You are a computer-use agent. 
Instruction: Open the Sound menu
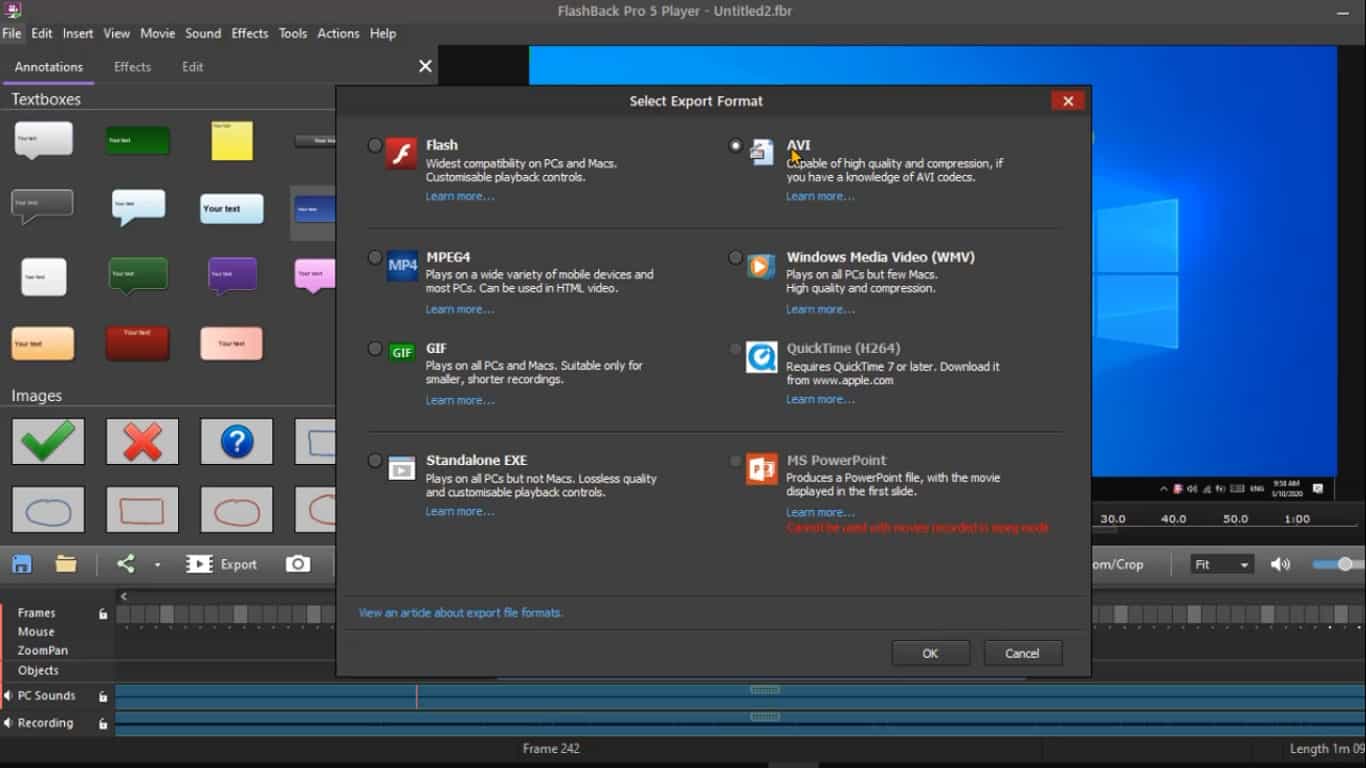click(203, 33)
